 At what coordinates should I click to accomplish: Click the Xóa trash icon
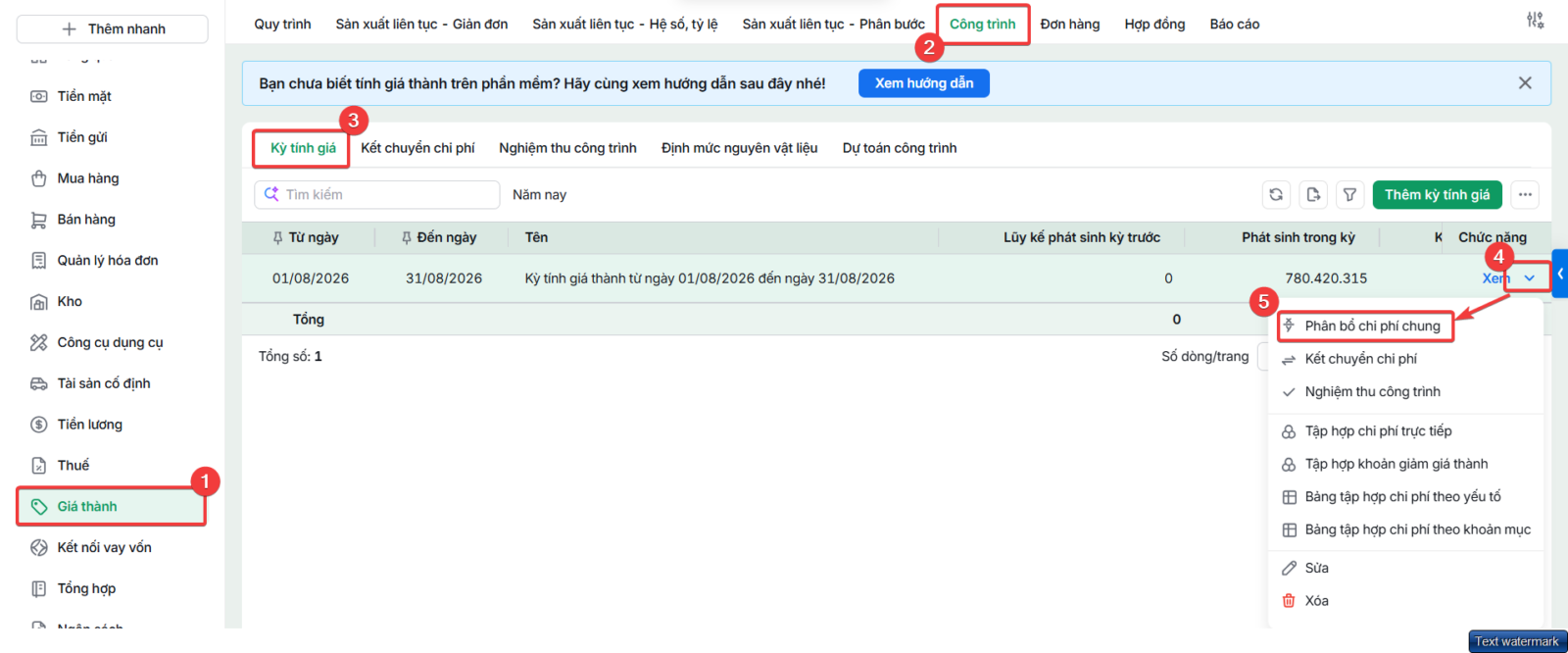coord(1289,601)
